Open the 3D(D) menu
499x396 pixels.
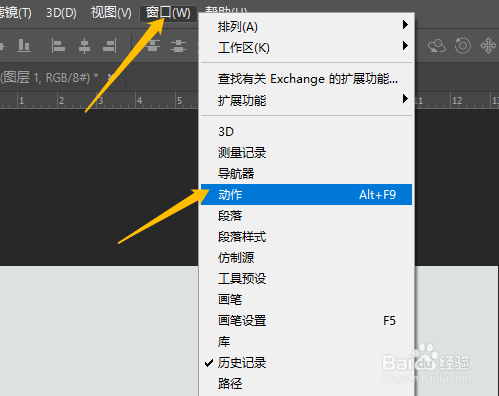coord(61,13)
